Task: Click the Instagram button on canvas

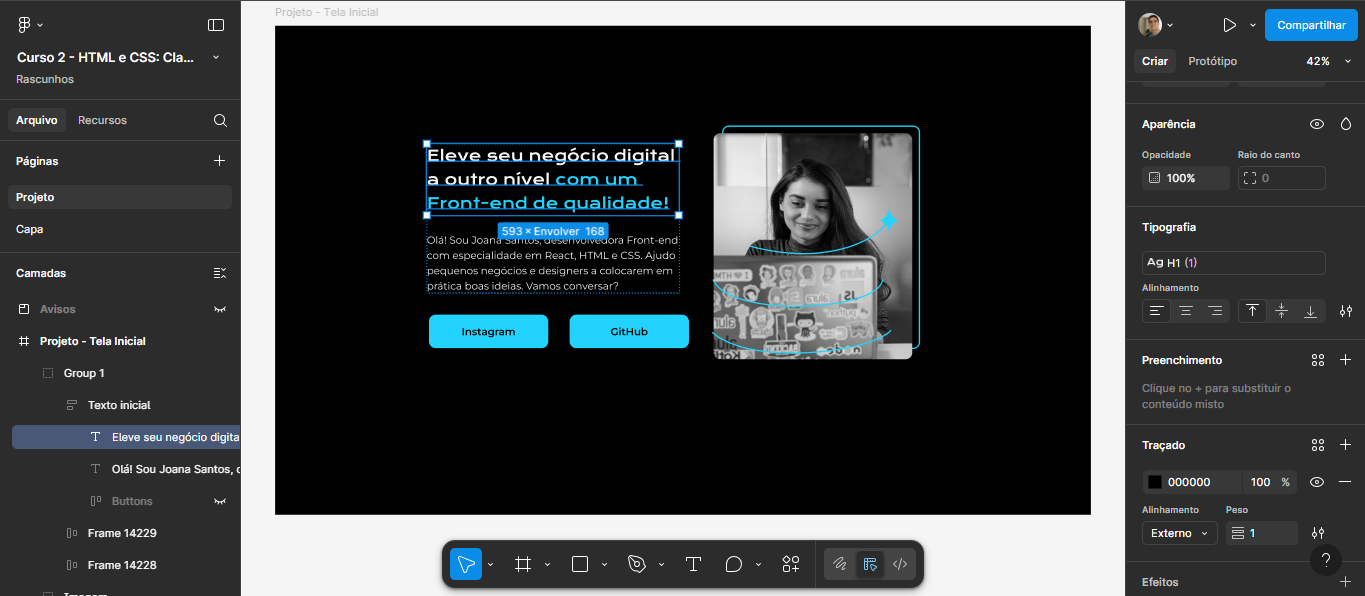Action: point(488,331)
